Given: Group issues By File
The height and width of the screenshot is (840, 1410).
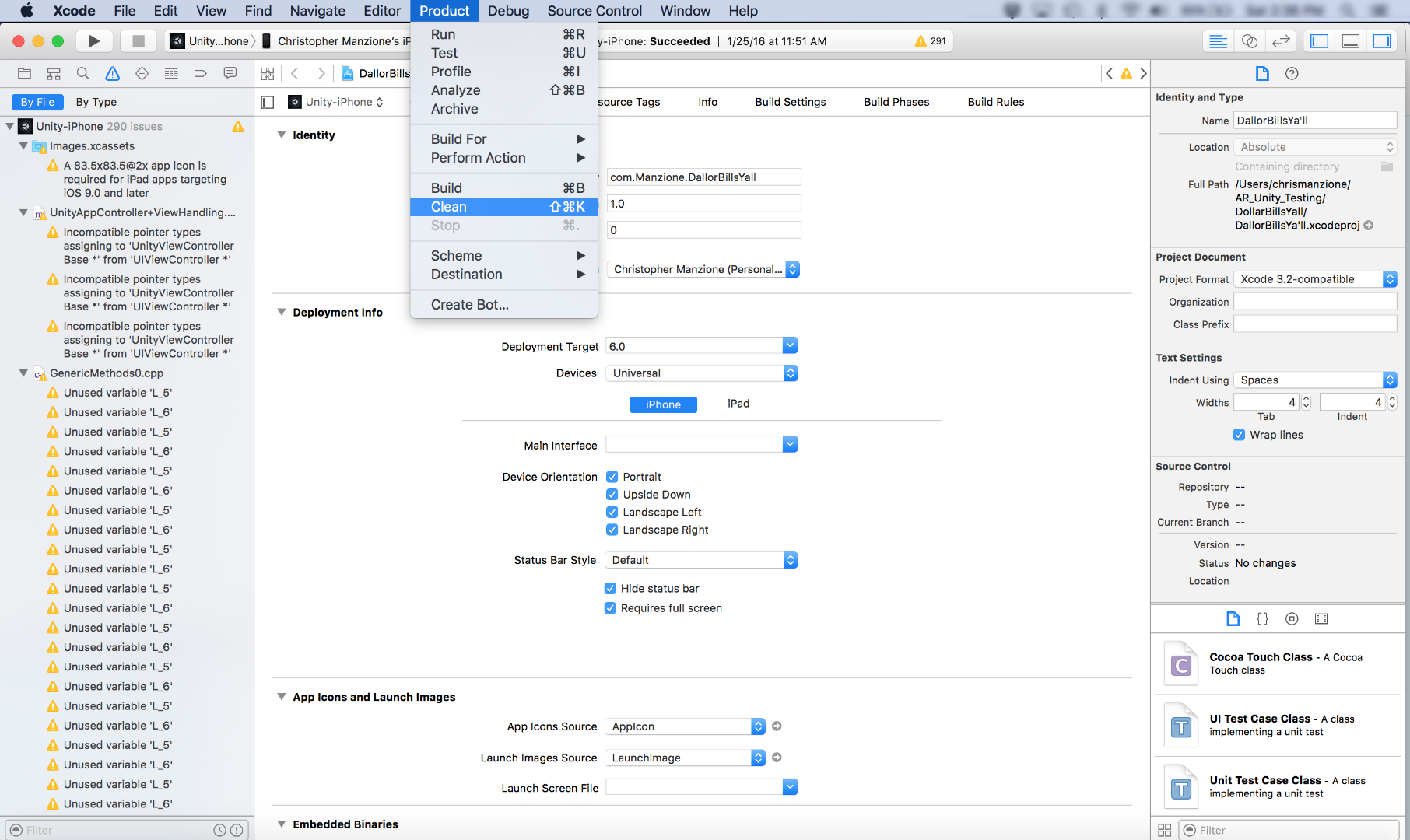Looking at the screenshot, I should coord(37,102).
